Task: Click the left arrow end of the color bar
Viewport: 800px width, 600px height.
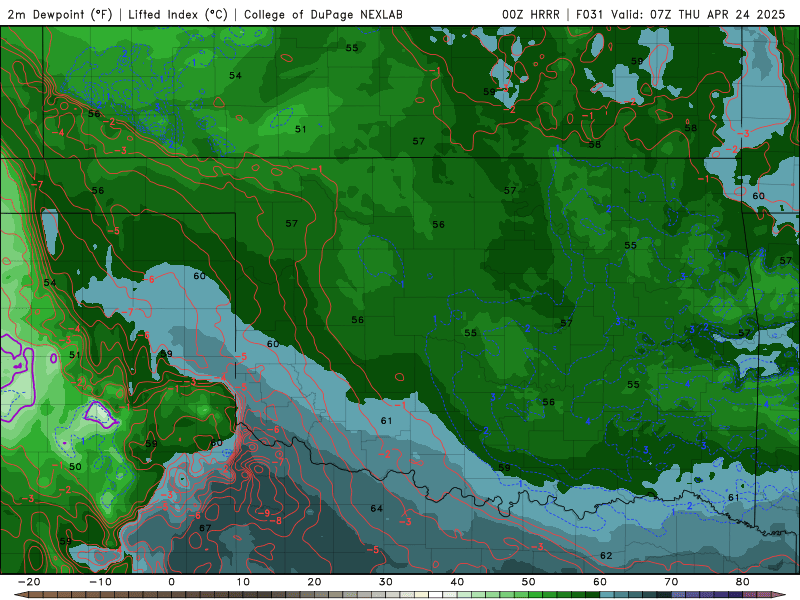Action: click(x=20, y=594)
